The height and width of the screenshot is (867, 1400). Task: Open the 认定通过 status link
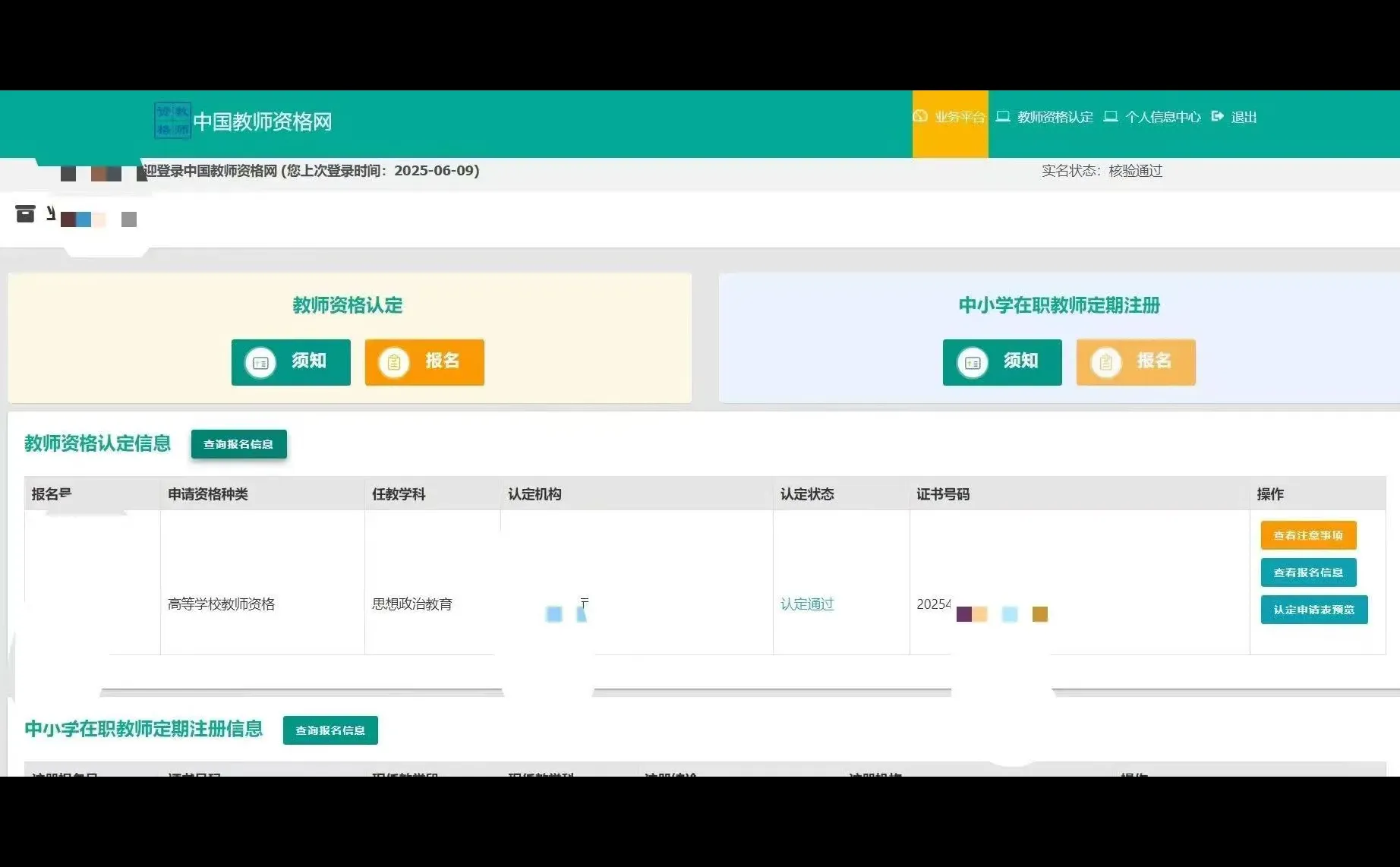806,604
